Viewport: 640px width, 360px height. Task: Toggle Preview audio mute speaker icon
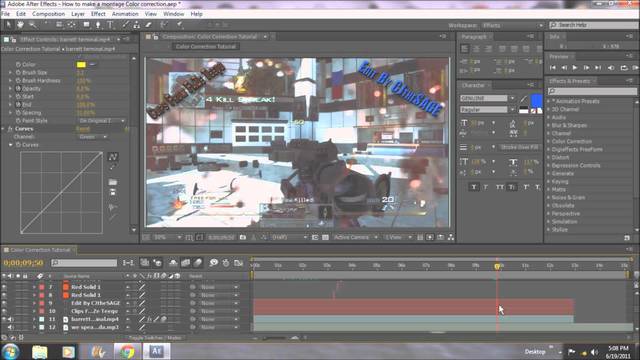(x=611, y=68)
